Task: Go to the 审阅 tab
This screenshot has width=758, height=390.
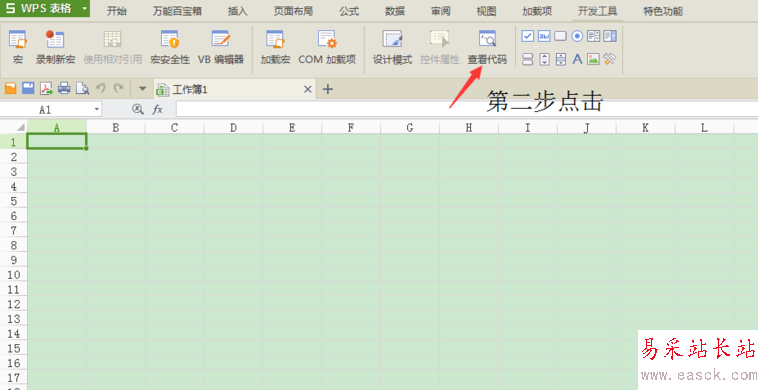Action: pyautogui.click(x=440, y=11)
